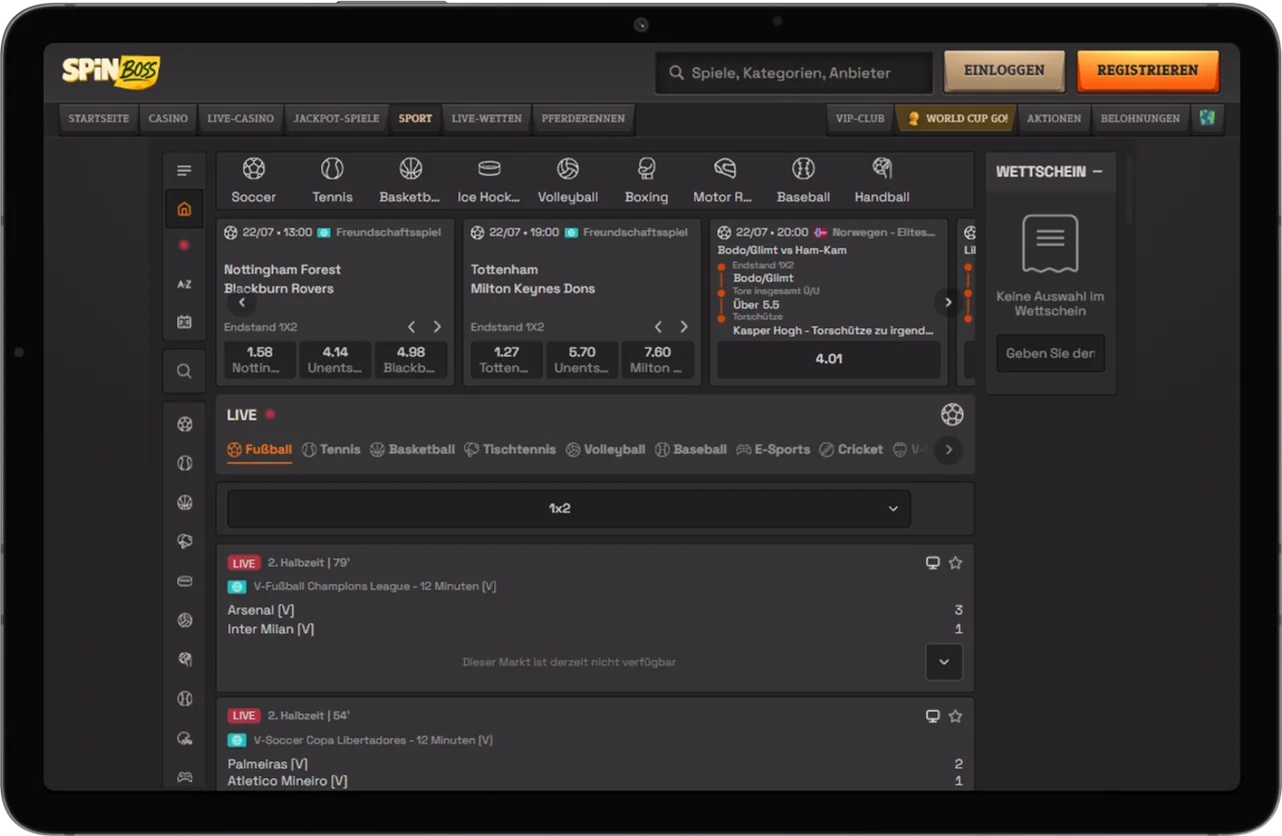The image size is (1282, 836).
Task: Favorite the Arsenal vs Inter Milan match
Action: click(x=955, y=563)
